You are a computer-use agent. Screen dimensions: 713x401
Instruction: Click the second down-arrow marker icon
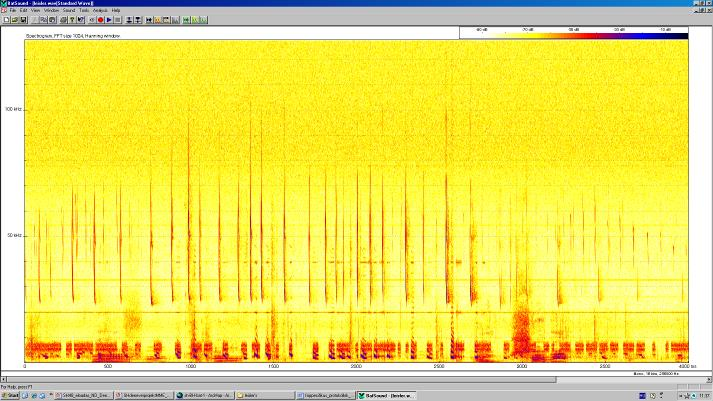tap(138, 20)
